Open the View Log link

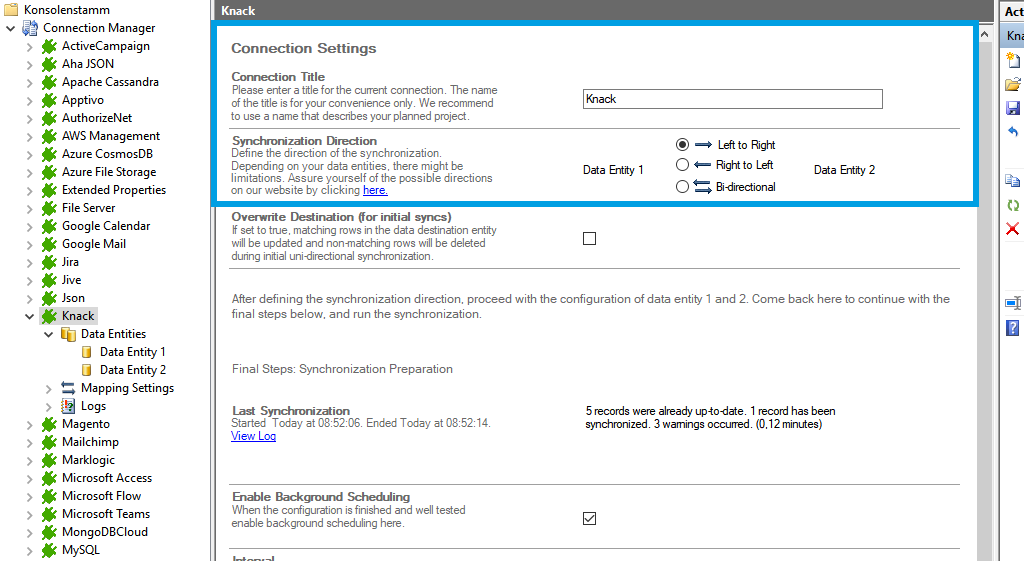253,436
